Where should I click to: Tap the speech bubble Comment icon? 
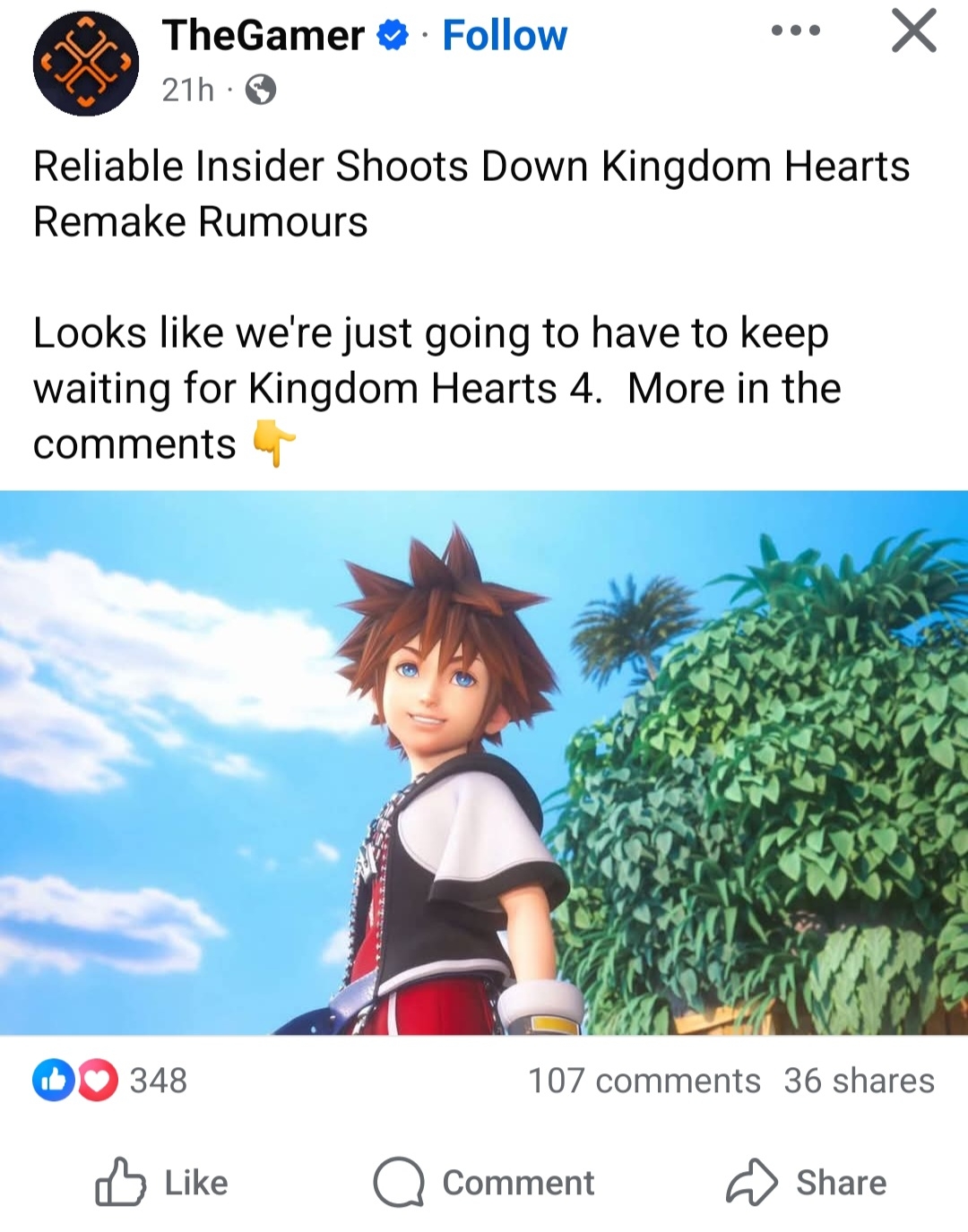399,1183
